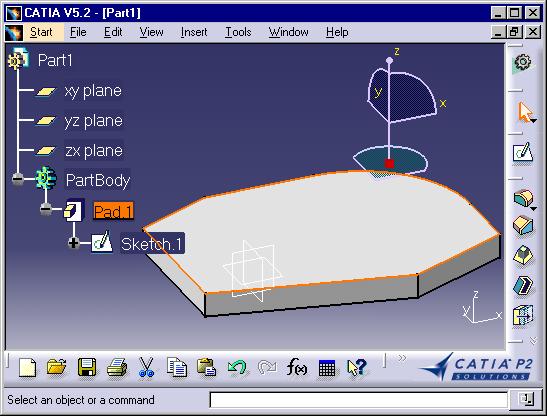The width and height of the screenshot is (547, 416).
Task: Click the Cut scissors icon
Action: tap(146, 367)
